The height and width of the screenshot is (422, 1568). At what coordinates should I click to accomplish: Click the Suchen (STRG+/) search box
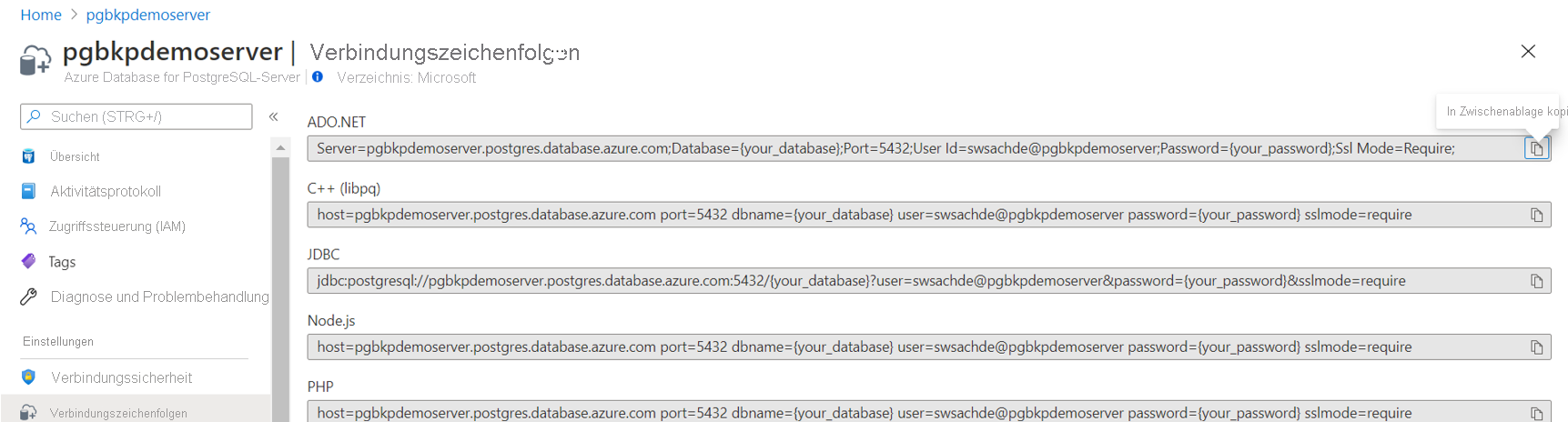pos(137,116)
